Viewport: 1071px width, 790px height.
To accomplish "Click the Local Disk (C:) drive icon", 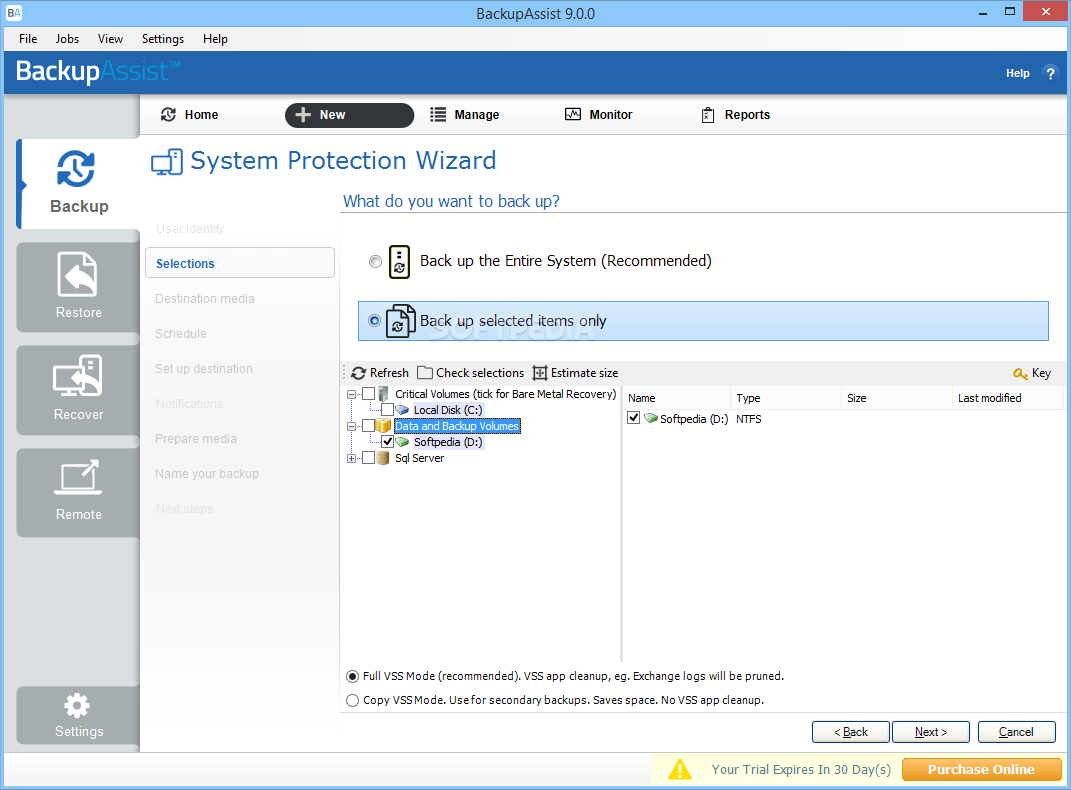I will pos(402,410).
